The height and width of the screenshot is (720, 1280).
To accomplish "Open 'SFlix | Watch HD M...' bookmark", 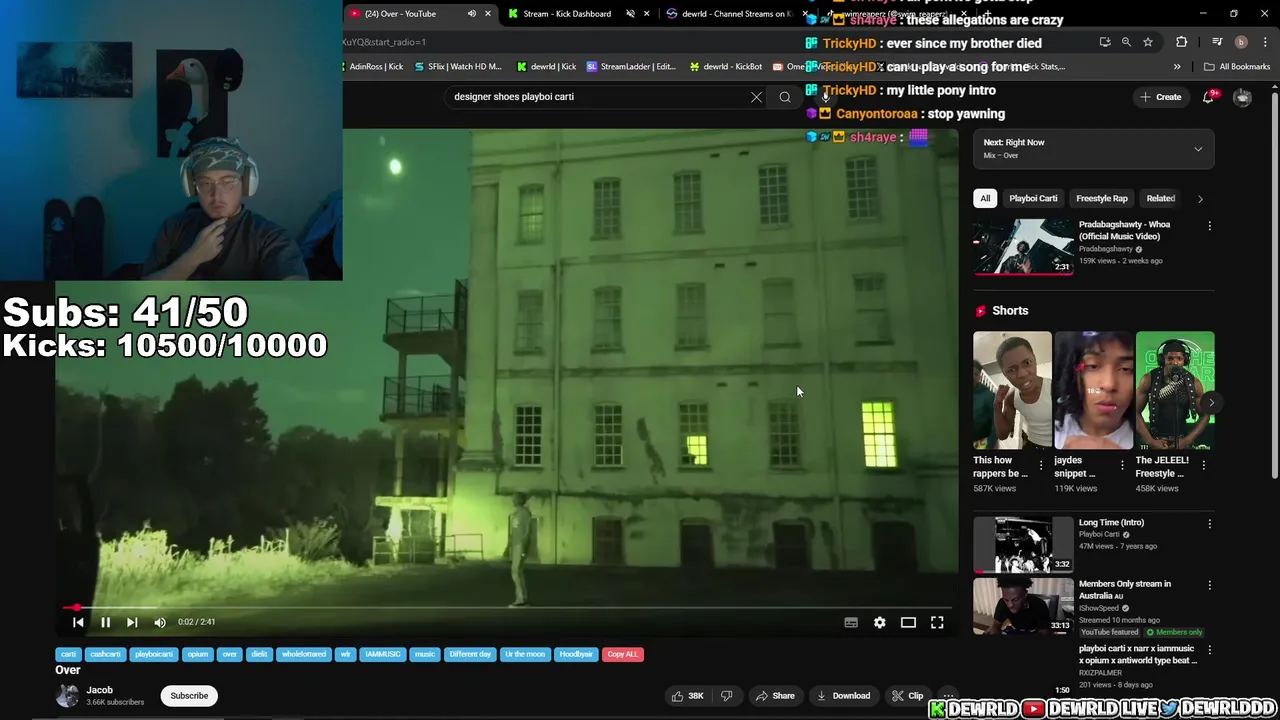I will pyautogui.click(x=457, y=67).
